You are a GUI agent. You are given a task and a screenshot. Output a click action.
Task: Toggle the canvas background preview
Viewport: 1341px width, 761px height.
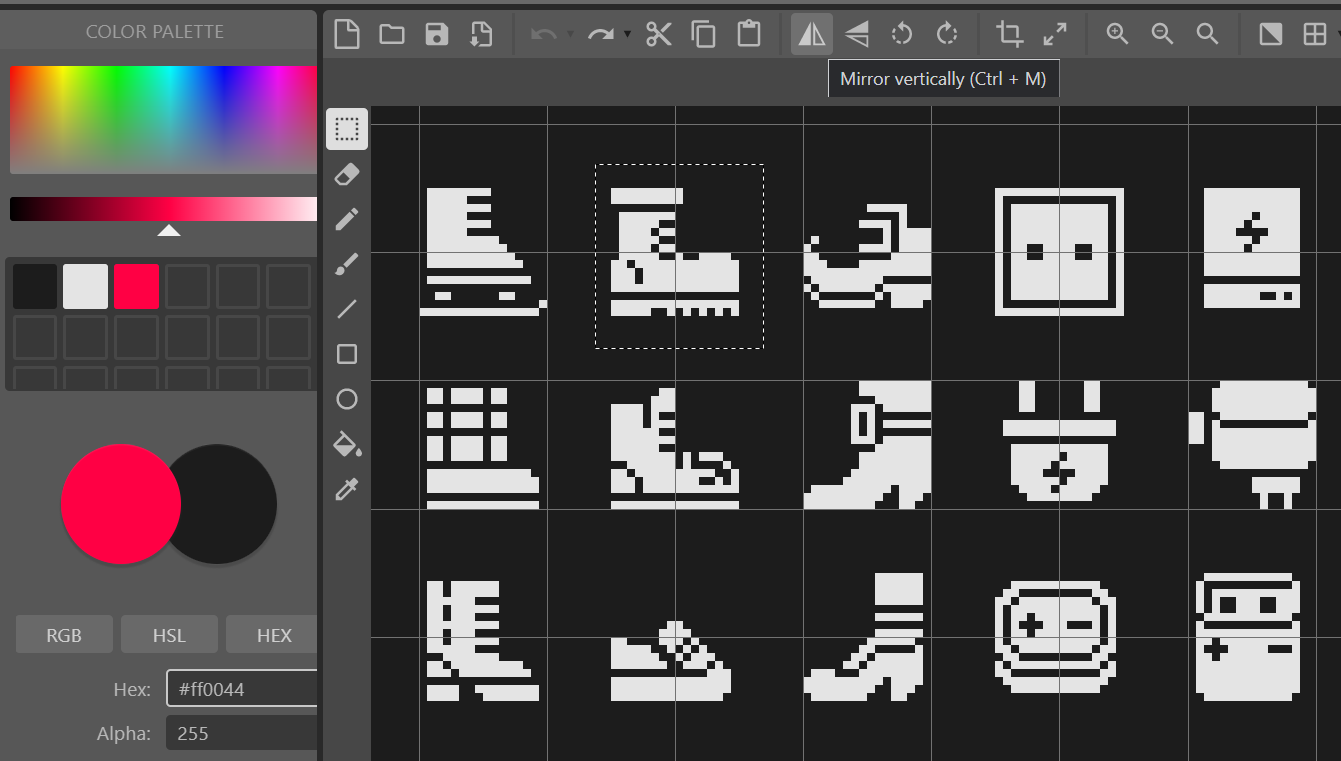pos(1271,33)
